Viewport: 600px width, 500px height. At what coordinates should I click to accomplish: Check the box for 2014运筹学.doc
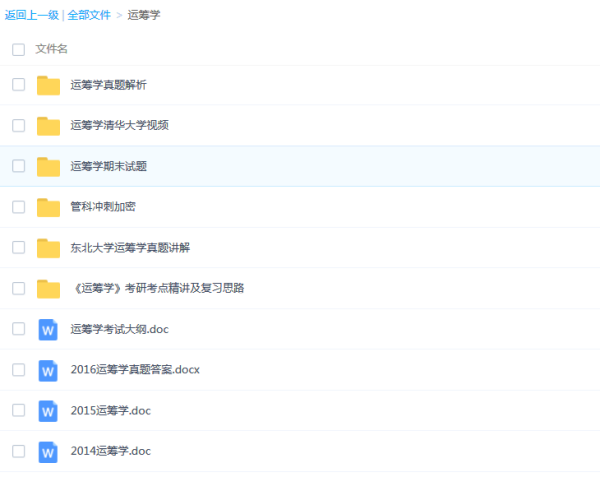(18, 451)
